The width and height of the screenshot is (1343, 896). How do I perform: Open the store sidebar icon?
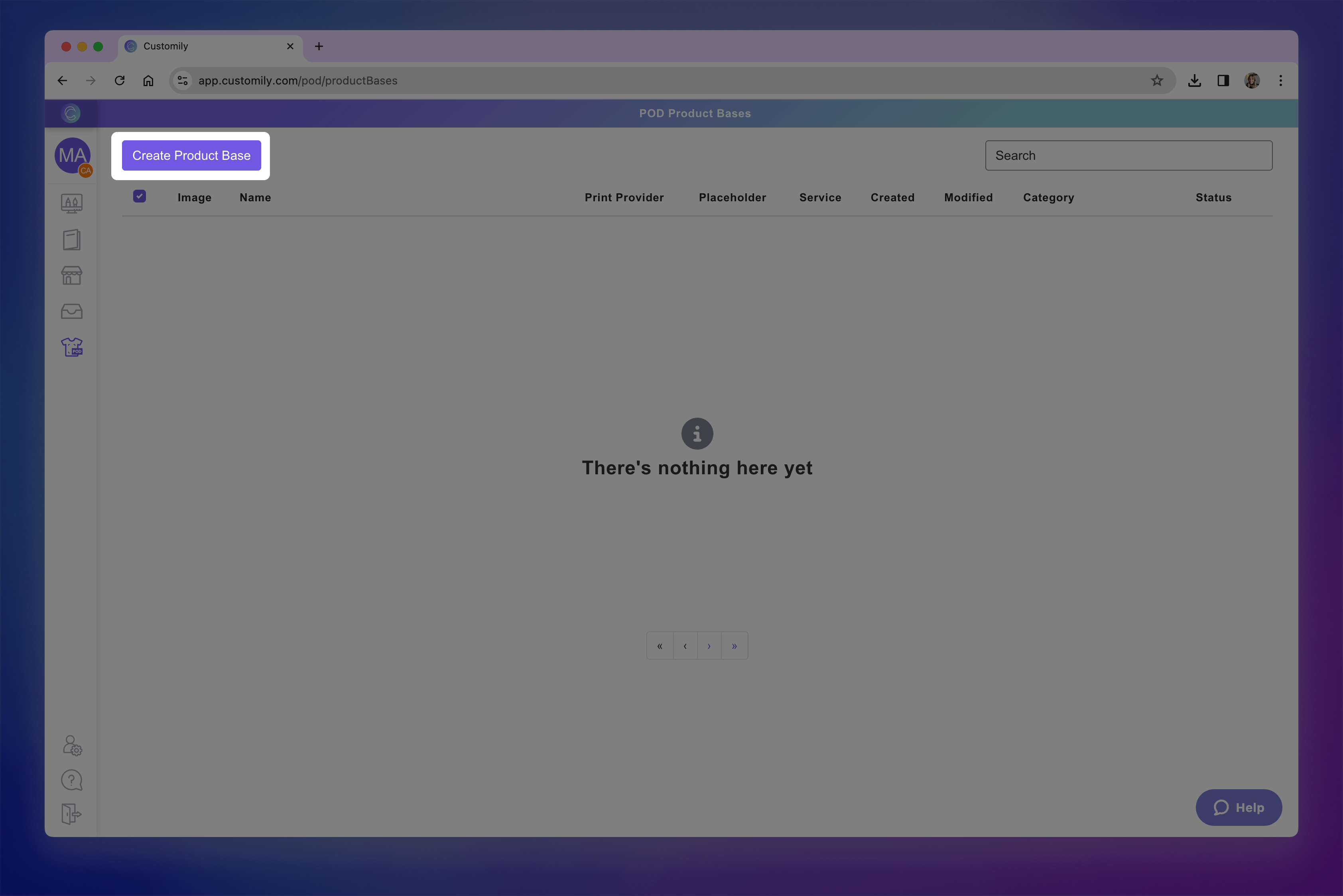(72, 275)
